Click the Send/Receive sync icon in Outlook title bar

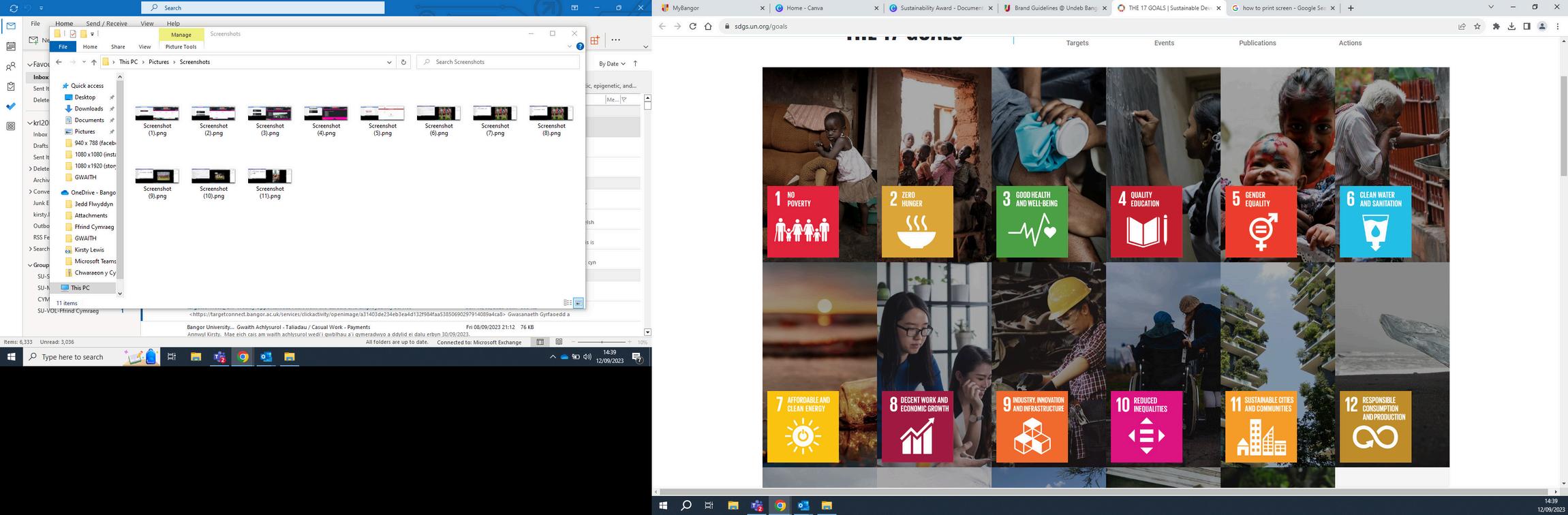point(13,8)
